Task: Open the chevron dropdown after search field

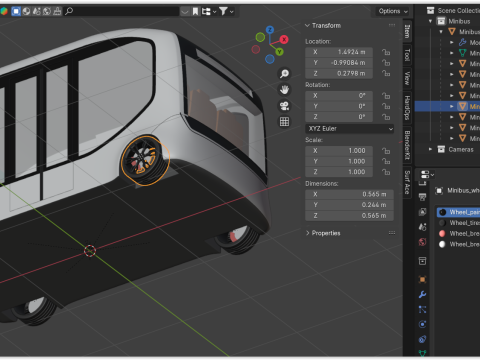Action: (185, 12)
